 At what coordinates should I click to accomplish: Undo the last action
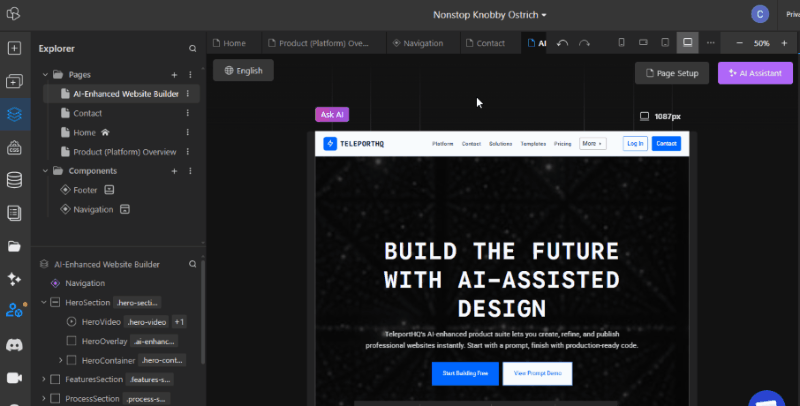click(562, 43)
